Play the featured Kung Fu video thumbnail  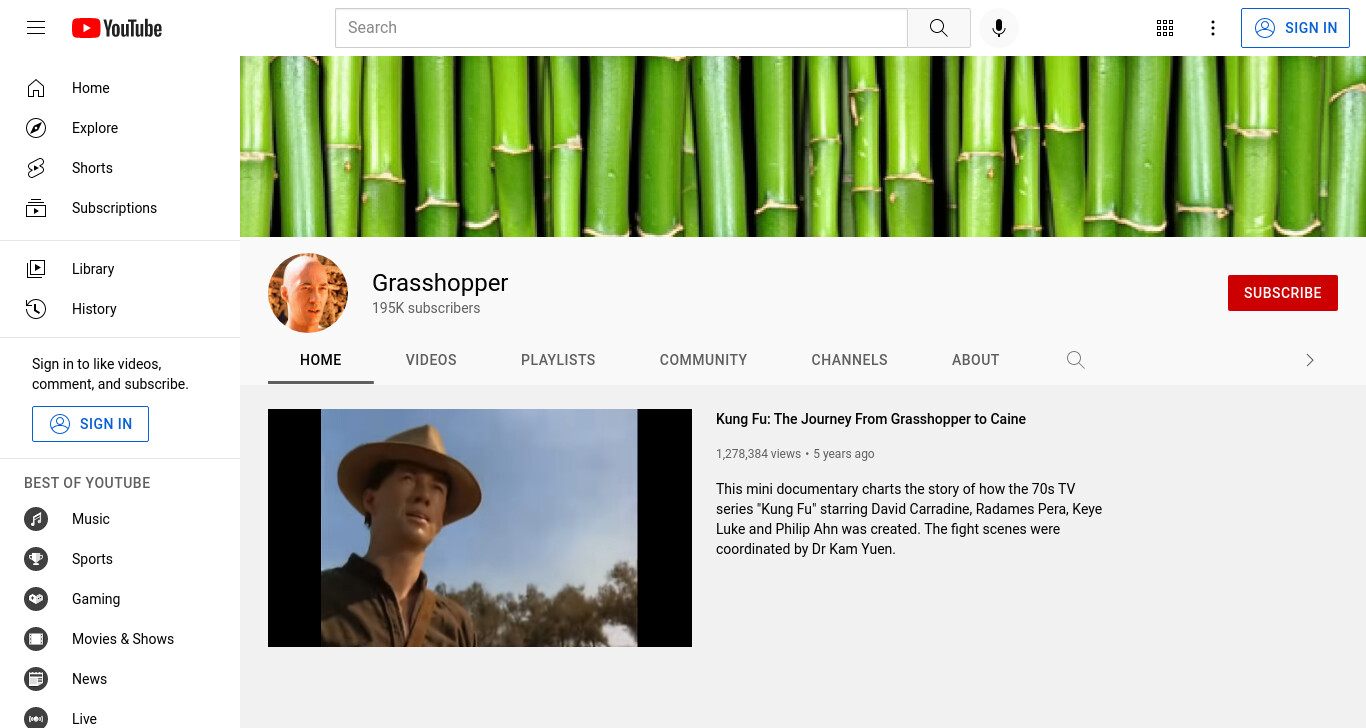(x=480, y=528)
